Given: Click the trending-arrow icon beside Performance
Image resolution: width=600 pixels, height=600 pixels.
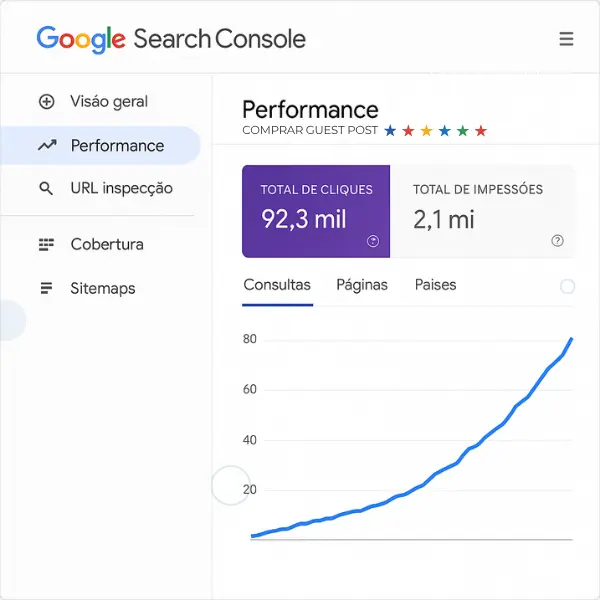Looking at the screenshot, I should (x=46, y=146).
